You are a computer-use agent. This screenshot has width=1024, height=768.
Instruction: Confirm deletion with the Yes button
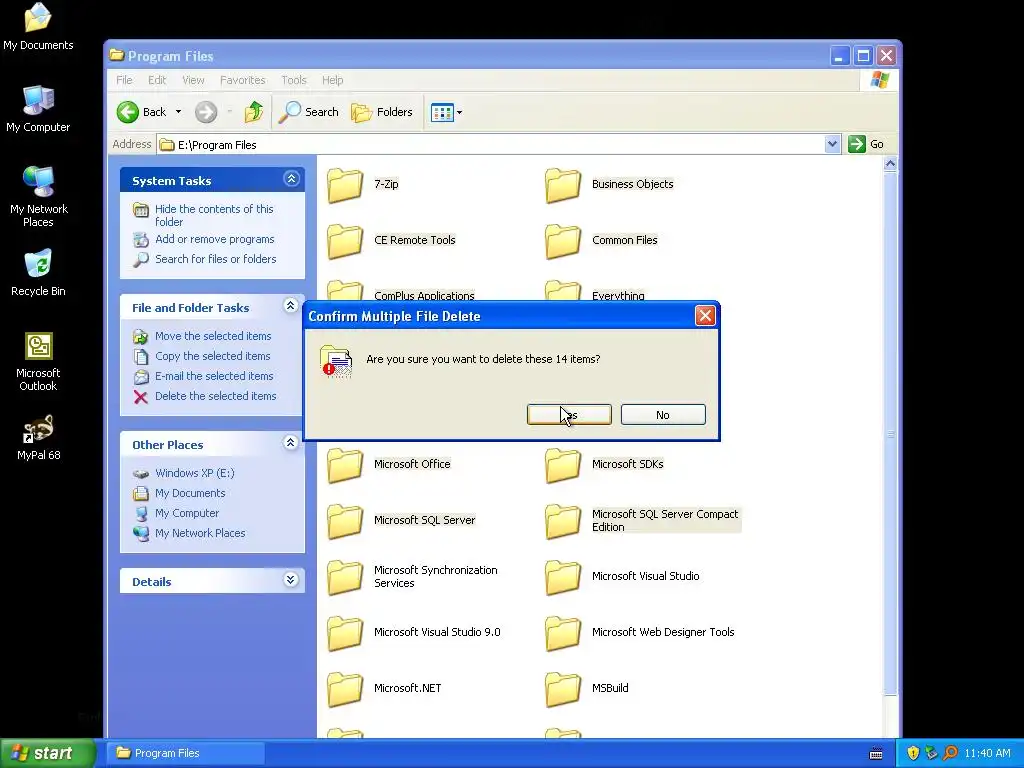[x=569, y=415]
